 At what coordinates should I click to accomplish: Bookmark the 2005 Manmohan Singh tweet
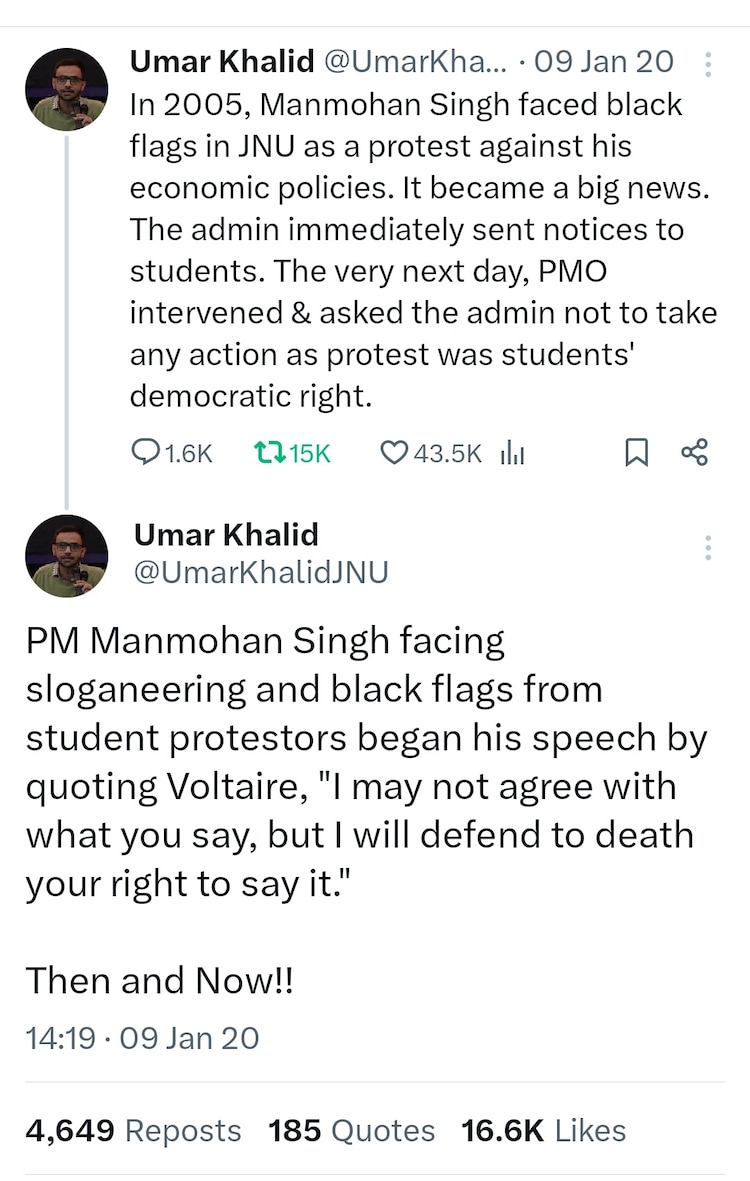(x=636, y=453)
